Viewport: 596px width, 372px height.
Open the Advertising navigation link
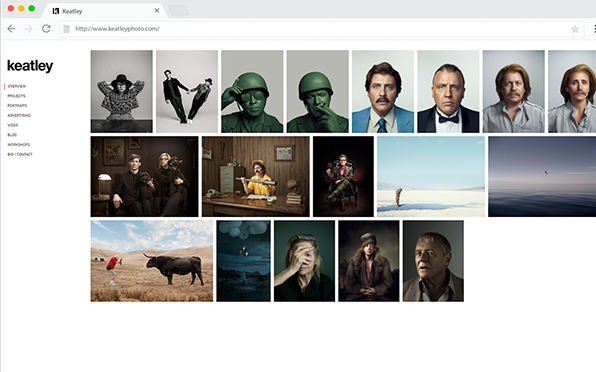click(x=19, y=116)
